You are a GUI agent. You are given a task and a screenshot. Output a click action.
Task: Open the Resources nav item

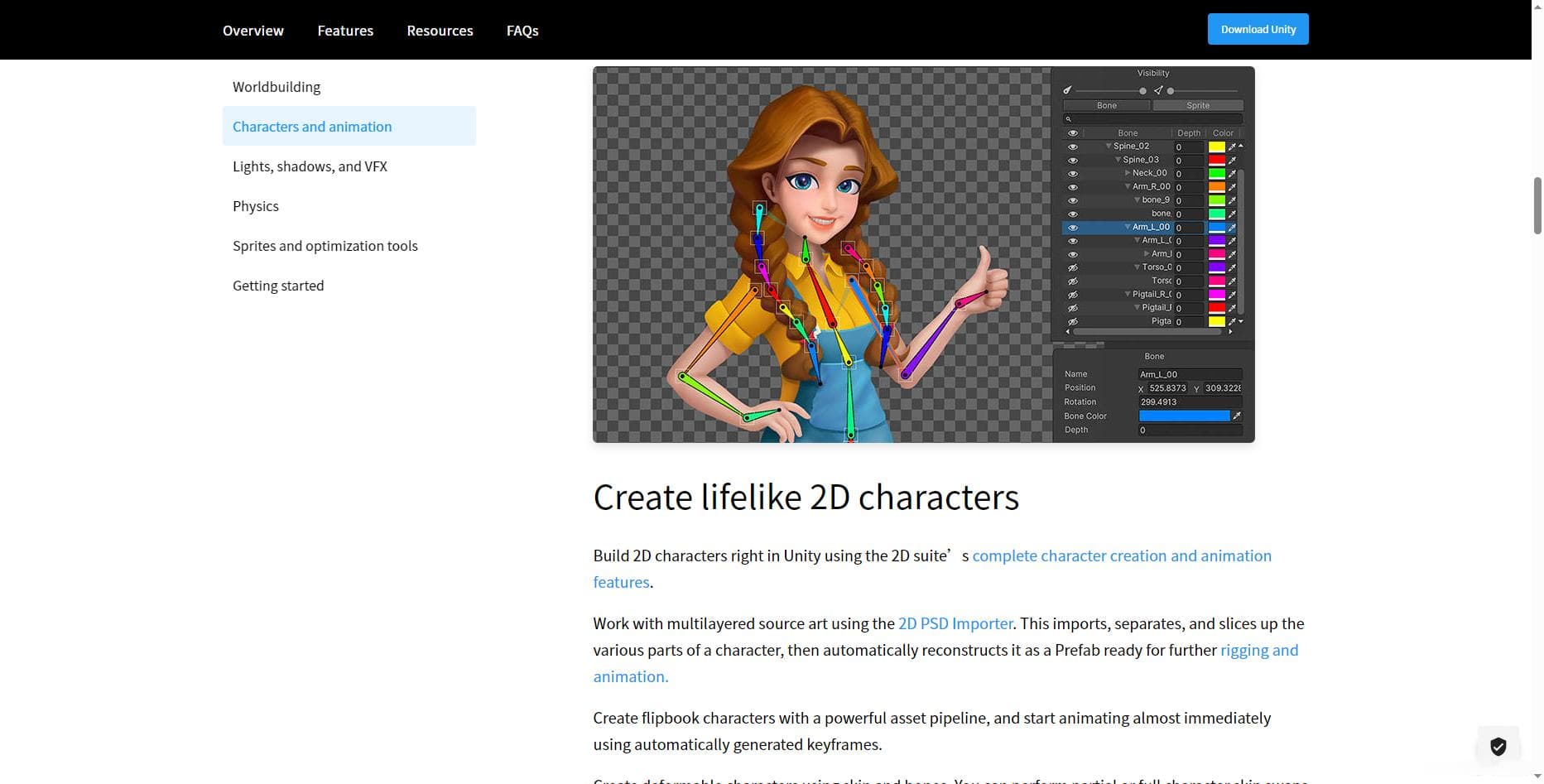point(440,31)
